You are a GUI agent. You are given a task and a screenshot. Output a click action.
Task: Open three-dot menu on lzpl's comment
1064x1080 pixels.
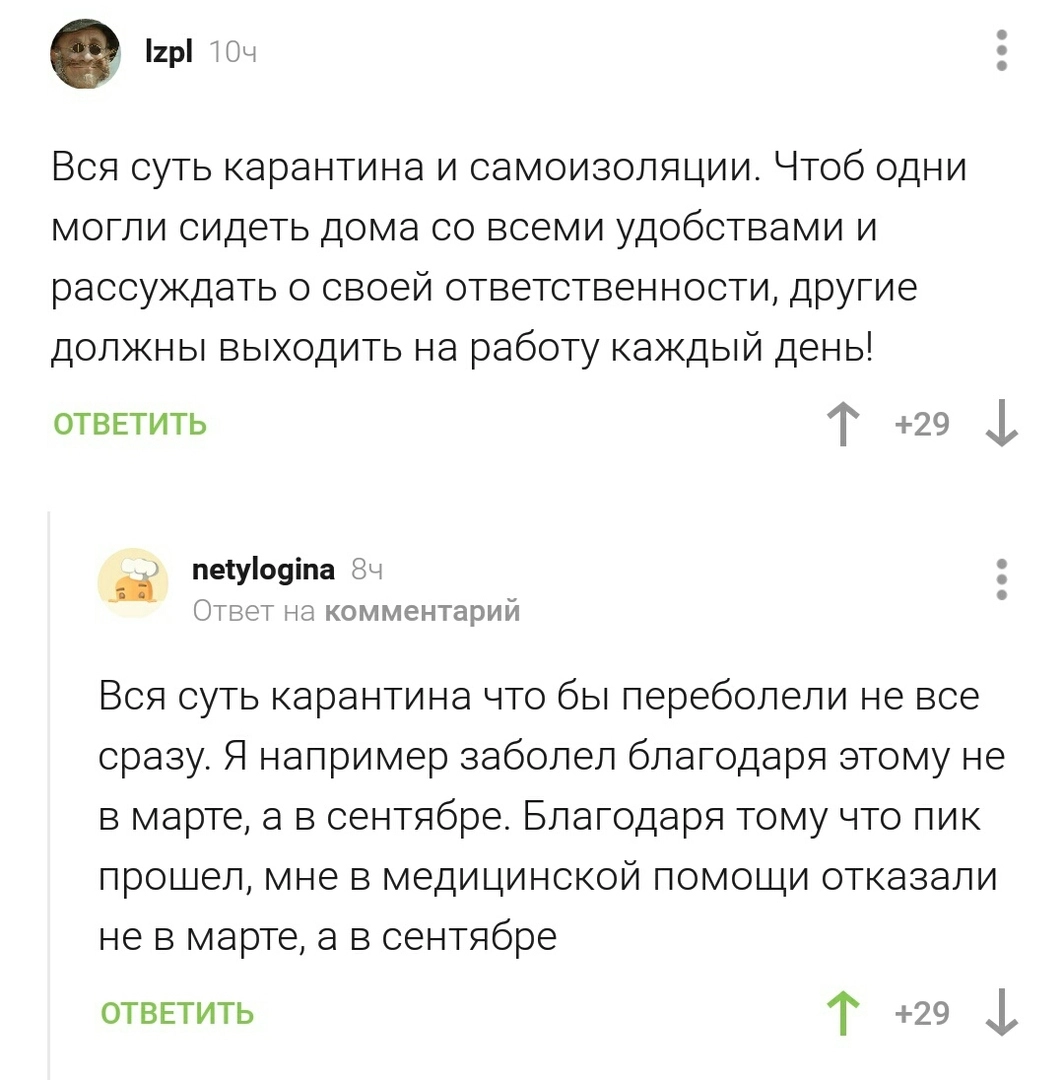point(1002,52)
